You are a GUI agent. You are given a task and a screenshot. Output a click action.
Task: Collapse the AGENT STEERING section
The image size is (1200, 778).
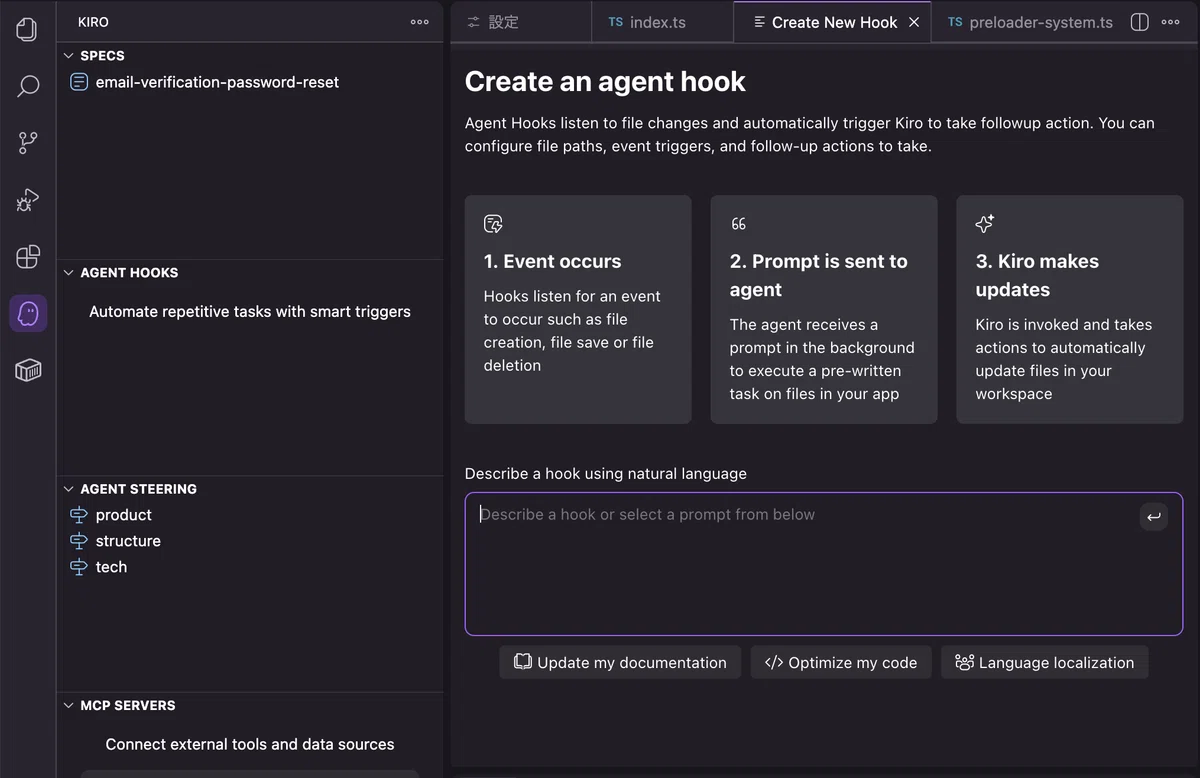coord(69,489)
